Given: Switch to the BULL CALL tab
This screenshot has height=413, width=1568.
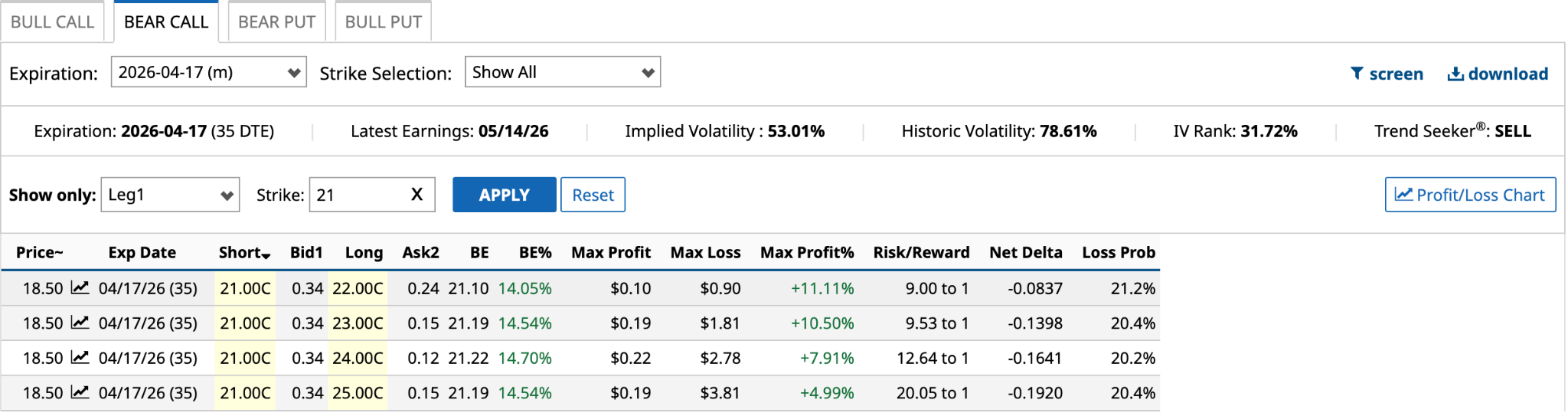Looking at the screenshot, I should (52, 21).
